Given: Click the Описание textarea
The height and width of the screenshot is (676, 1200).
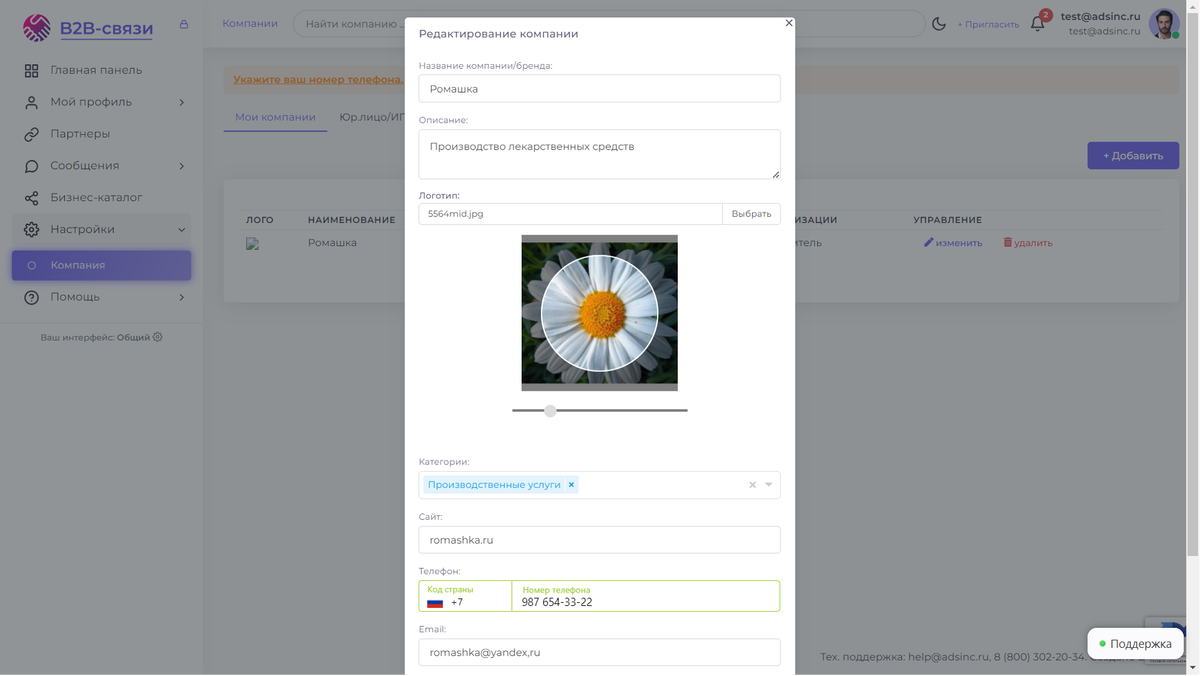Looking at the screenshot, I should [600, 155].
